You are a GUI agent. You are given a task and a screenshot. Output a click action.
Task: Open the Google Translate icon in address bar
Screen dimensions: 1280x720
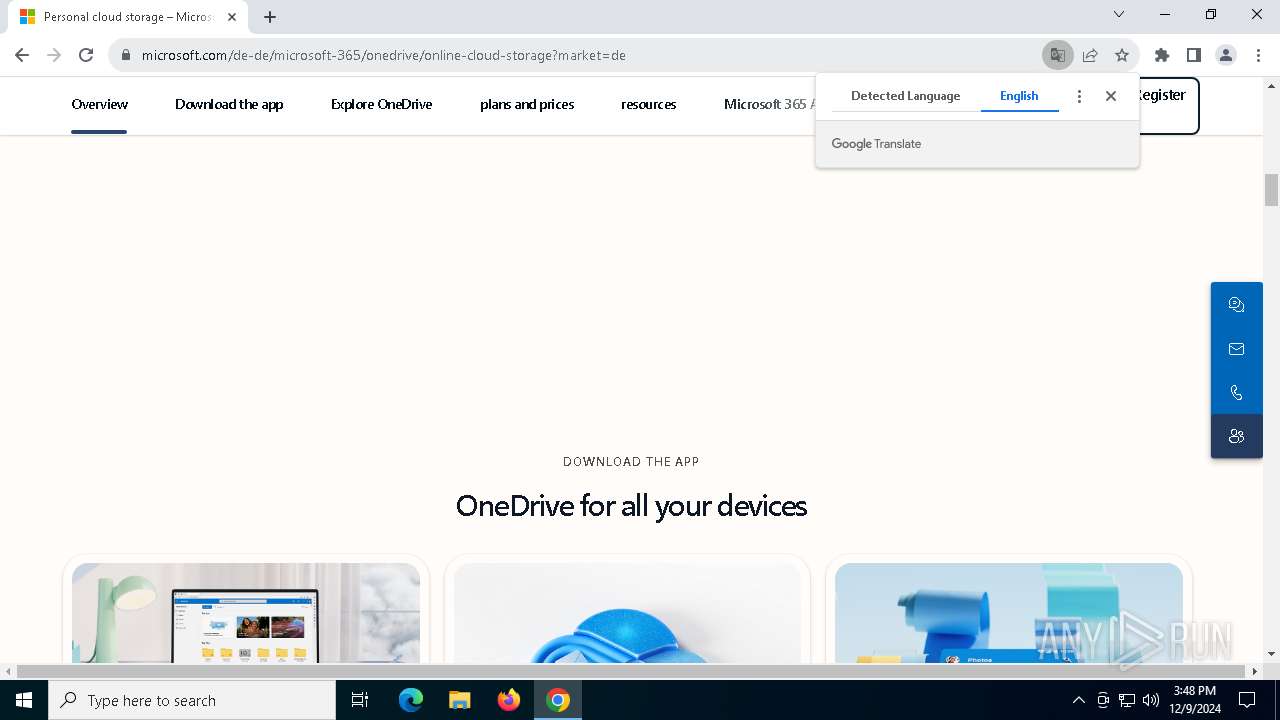pyautogui.click(x=1057, y=55)
